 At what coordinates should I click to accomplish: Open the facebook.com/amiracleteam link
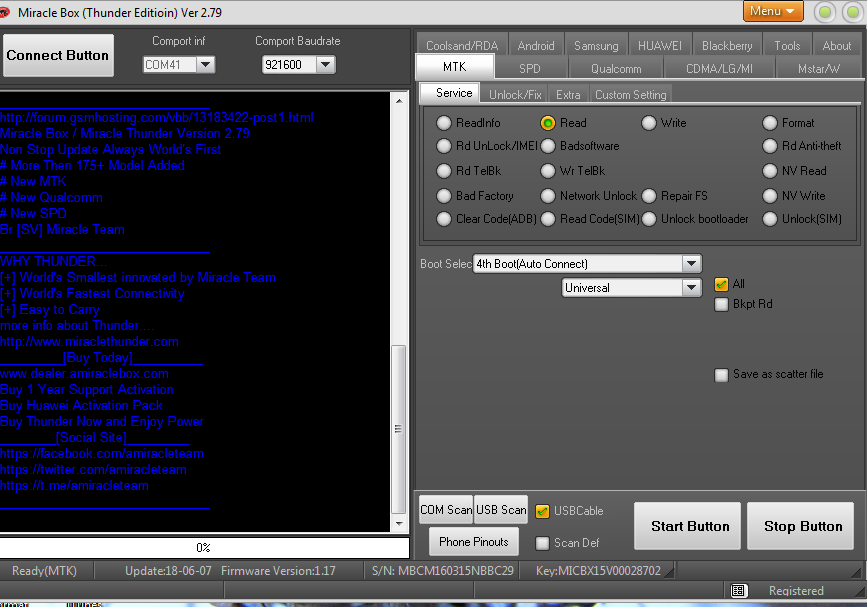102,454
